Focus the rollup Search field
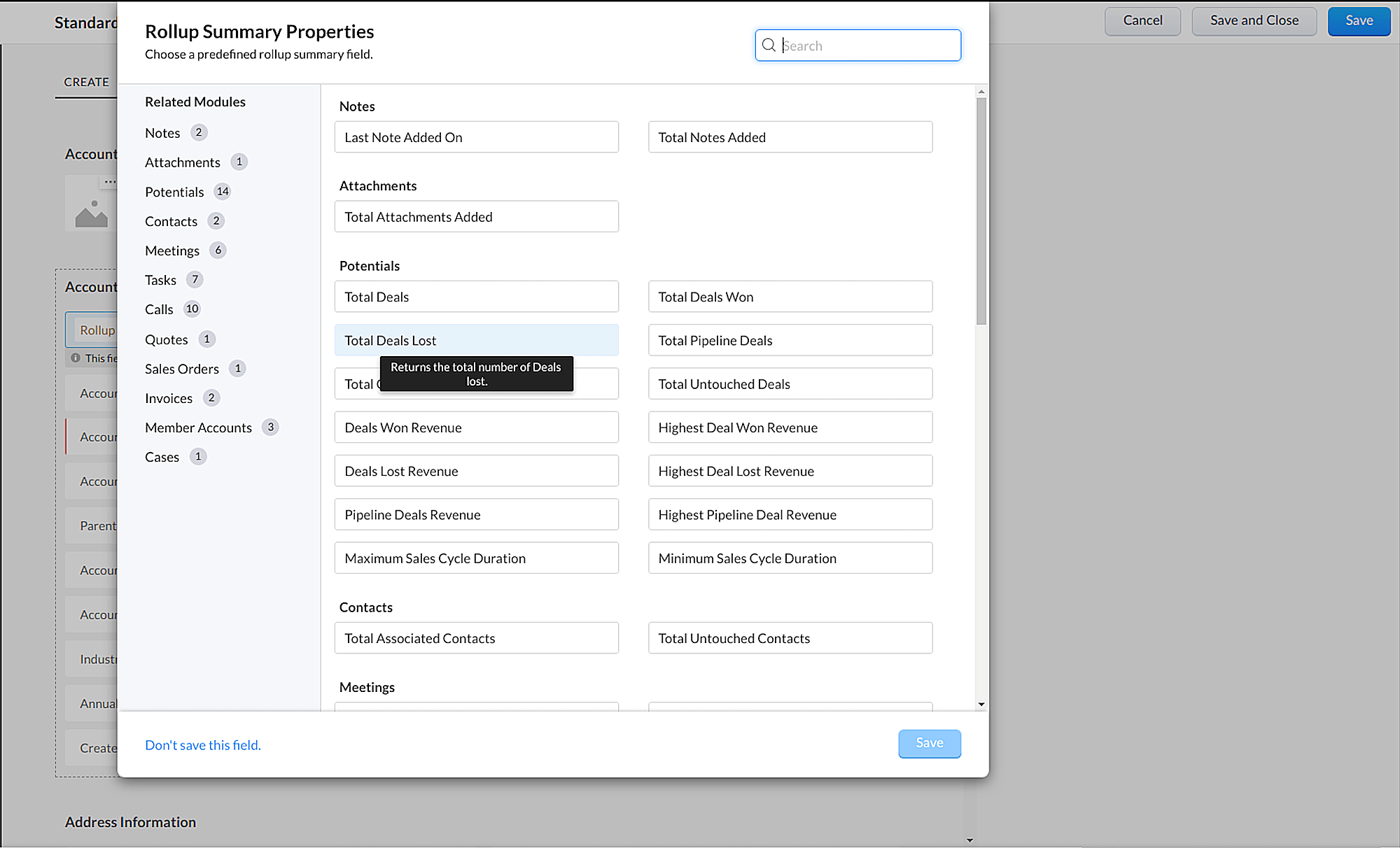The height and width of the screenshot is (848, 1400). coord(868,45)
